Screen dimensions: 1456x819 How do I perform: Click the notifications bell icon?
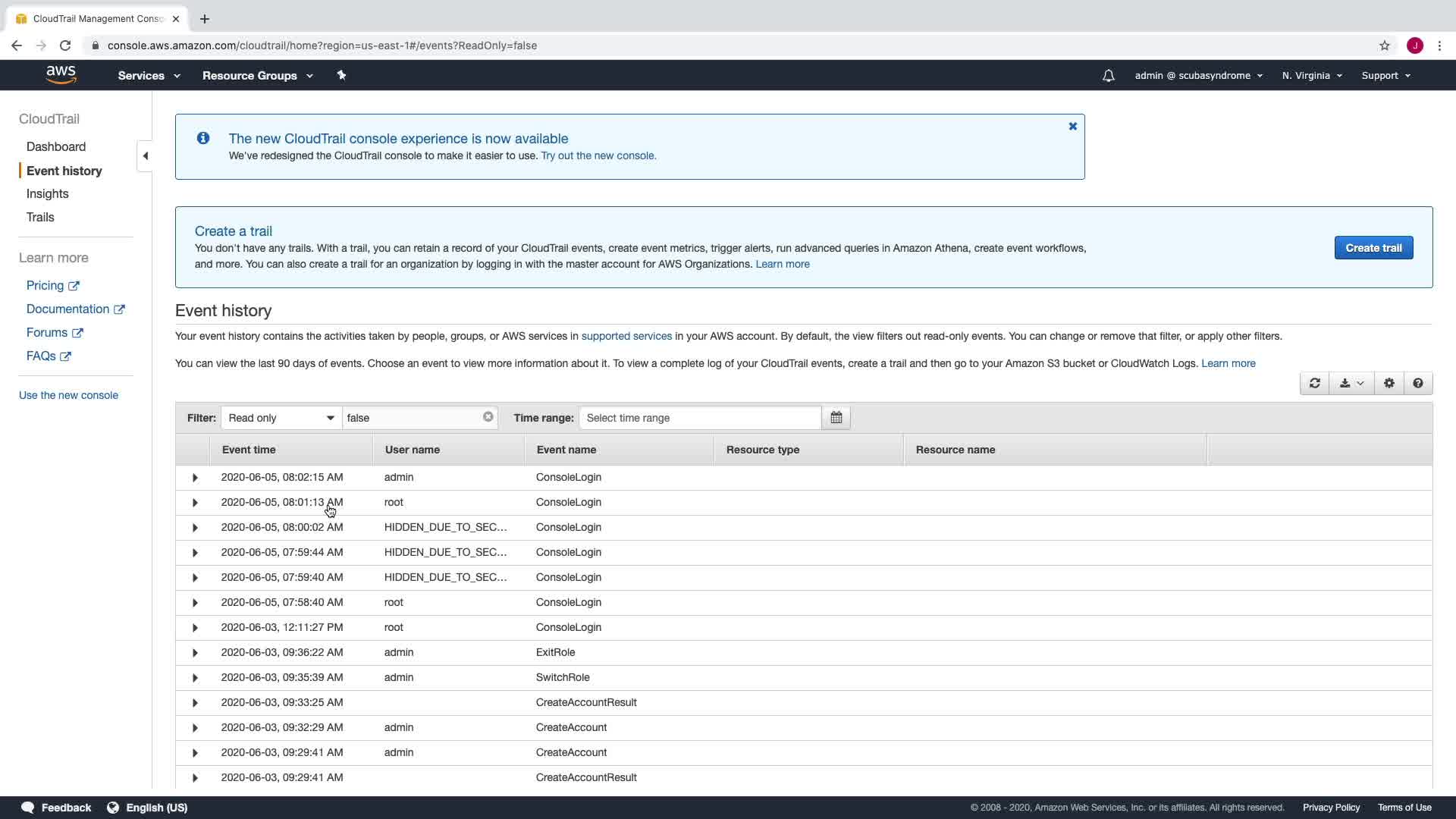[x=1108, y=76]
